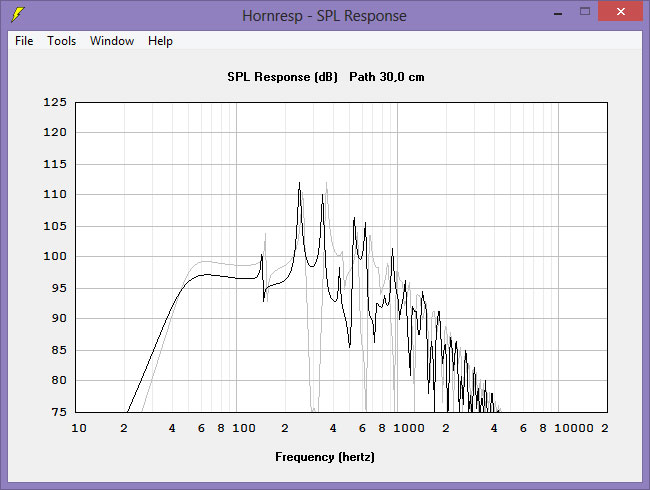Click the 'Path 30,0 cm' label

coord(387,77)
